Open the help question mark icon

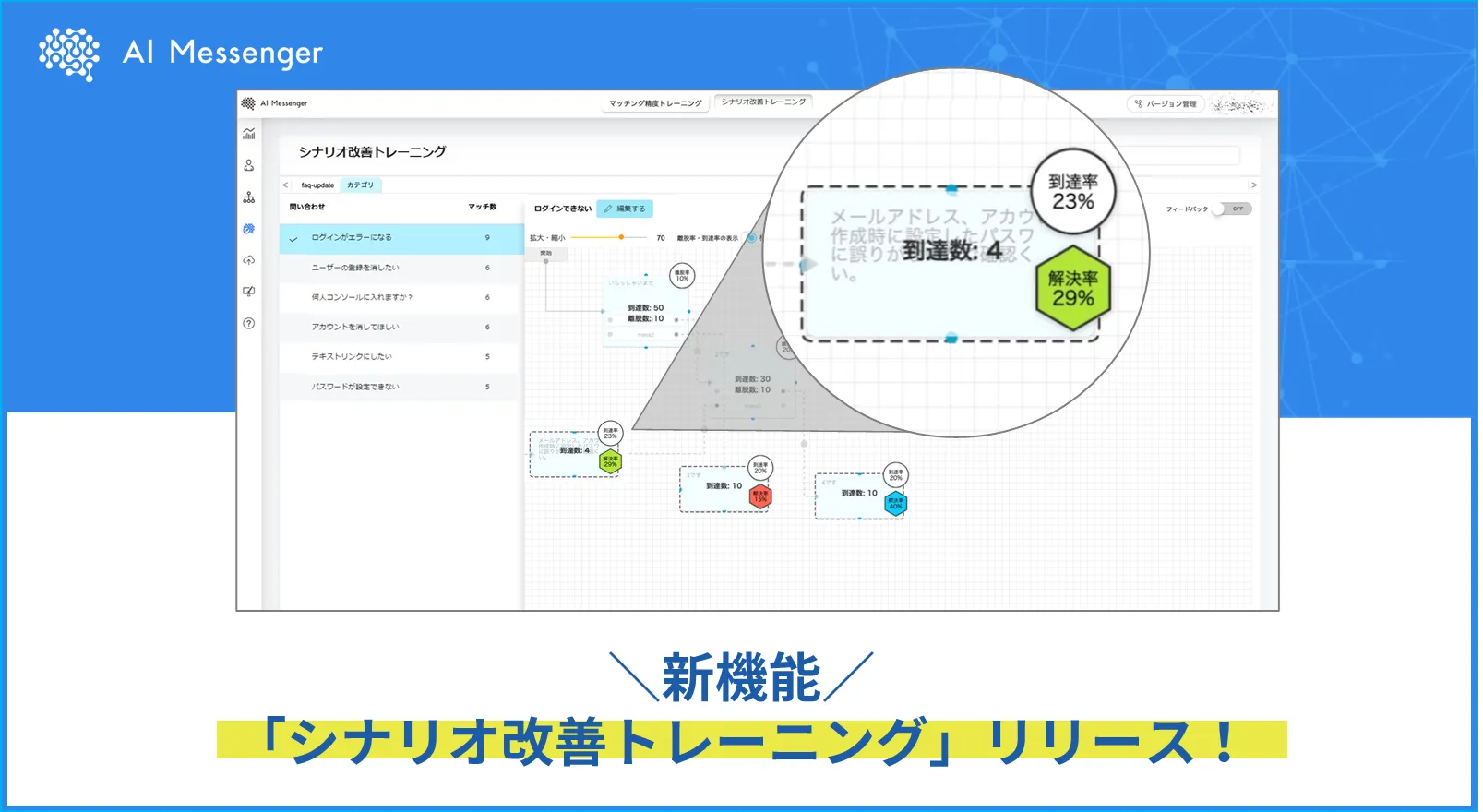click(249, 323)
